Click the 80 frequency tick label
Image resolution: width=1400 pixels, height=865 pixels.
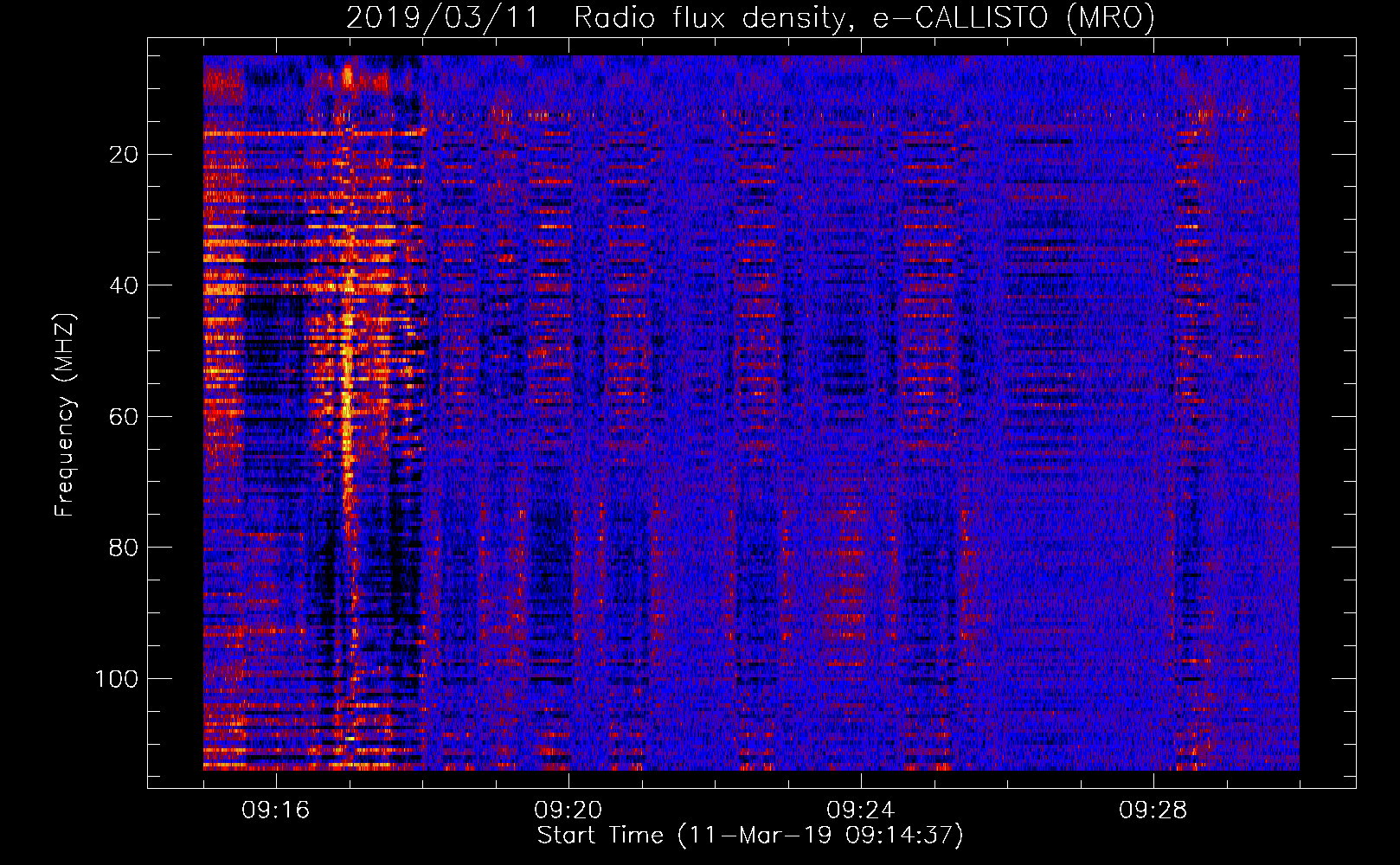pos(125,548)
